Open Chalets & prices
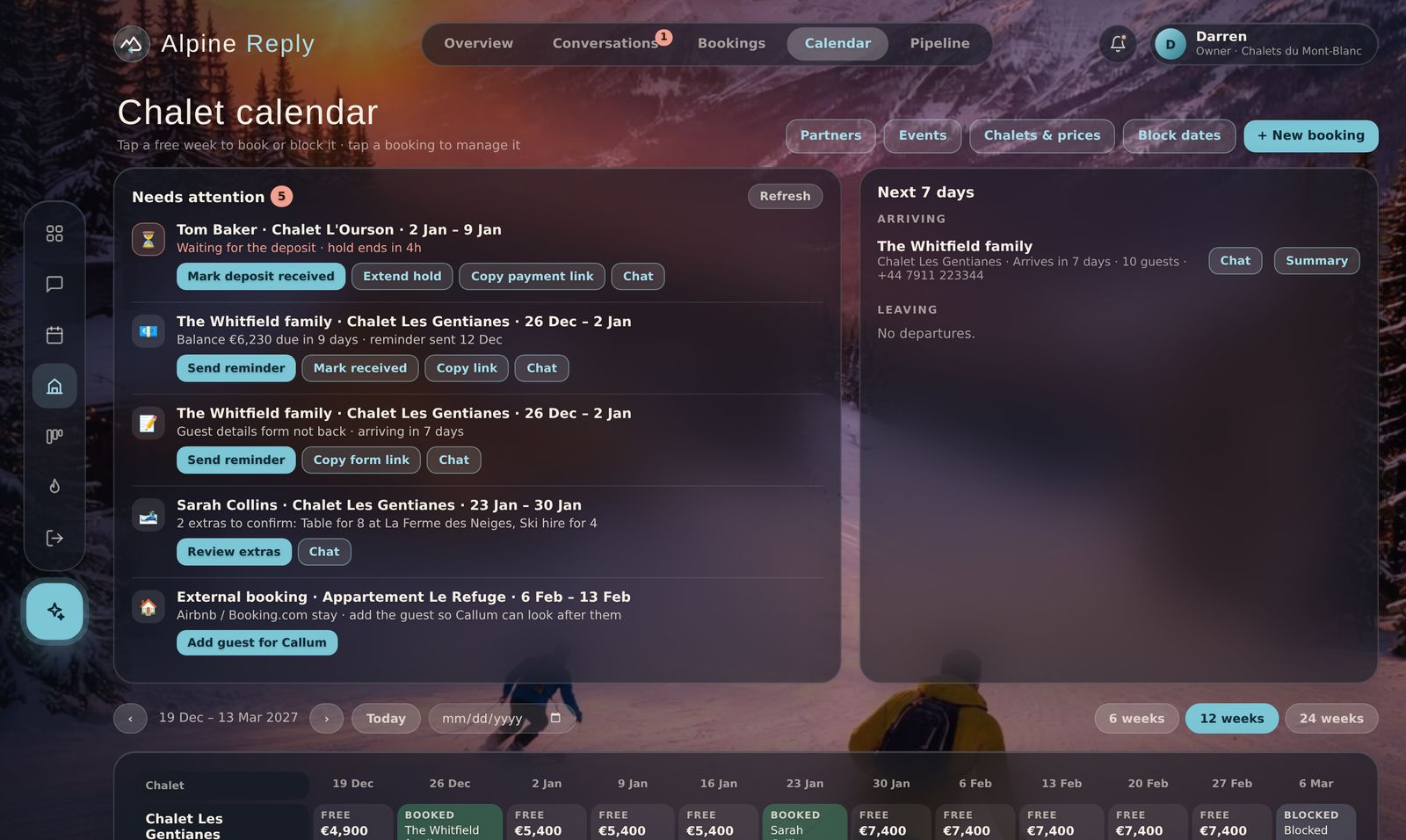Viewport: 1406px width, 840px height. click(1042, 136)
